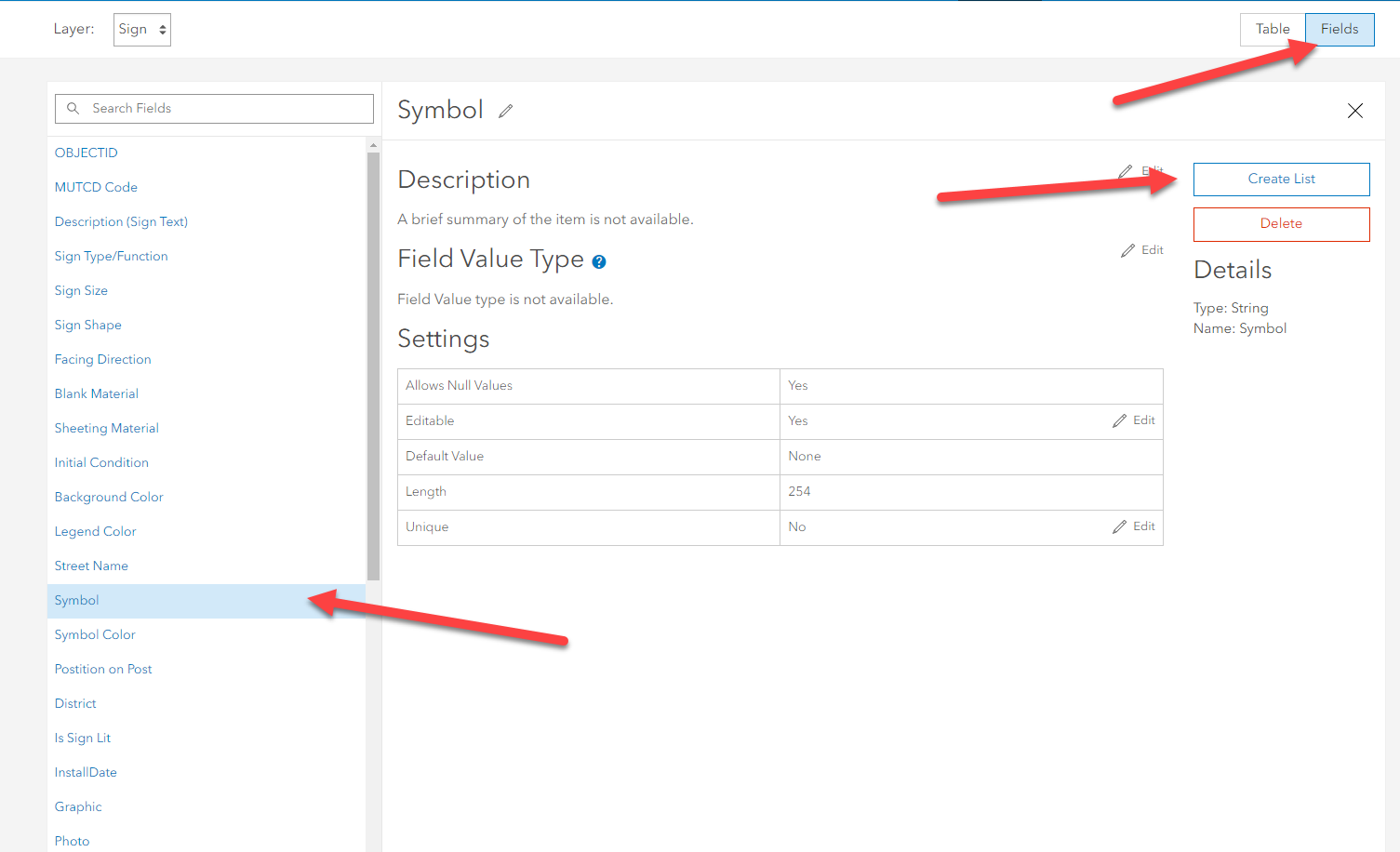Click the field list scrollbar

(x=373, y=372)
